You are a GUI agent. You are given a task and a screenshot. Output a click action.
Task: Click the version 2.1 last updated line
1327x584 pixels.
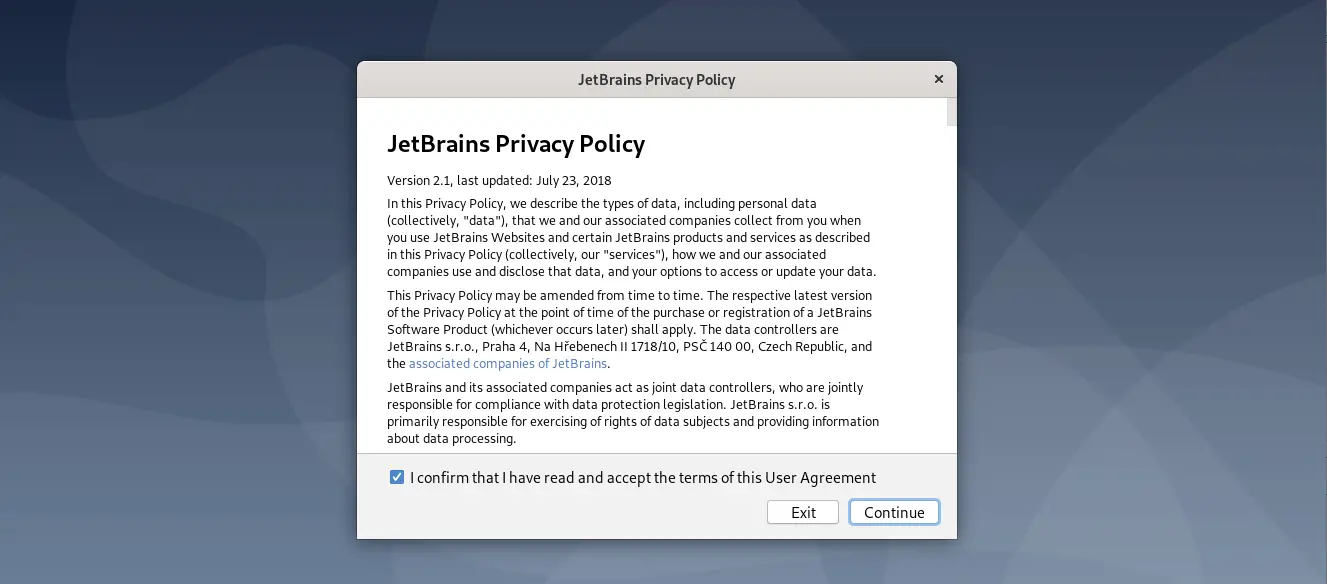pyautogui.click(x=499, y=181)
